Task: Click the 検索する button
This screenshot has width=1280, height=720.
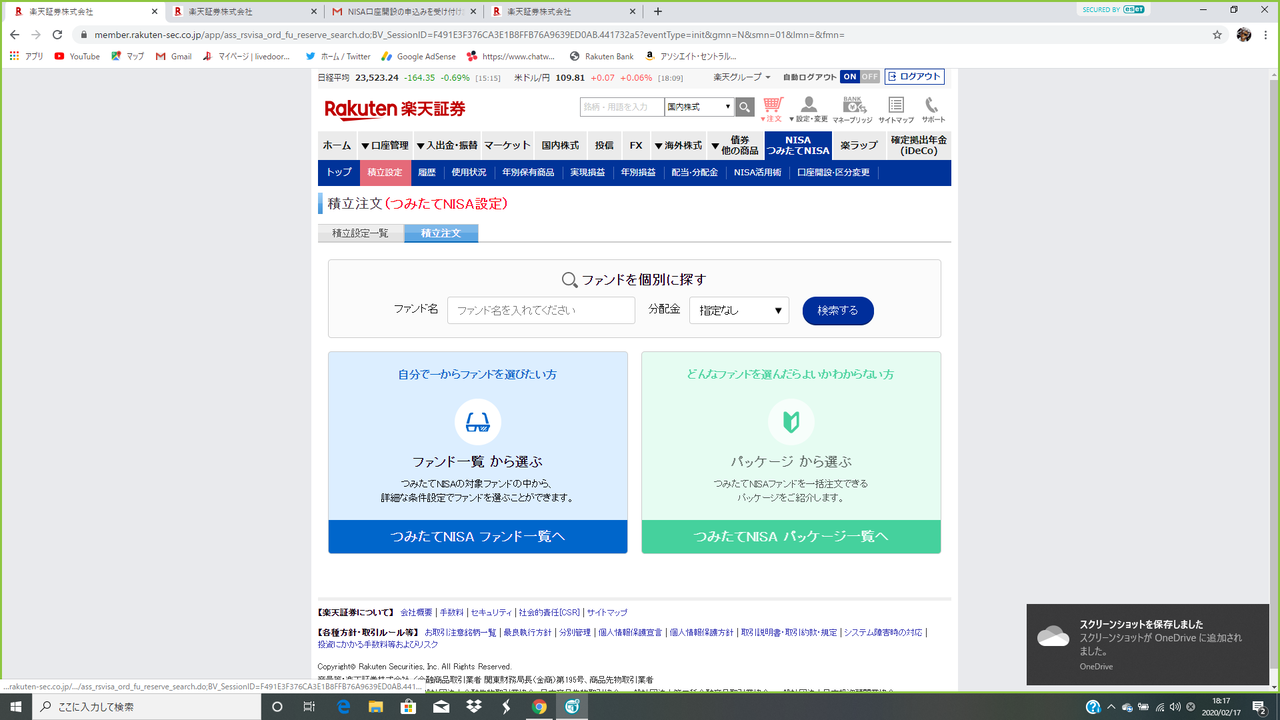Action: click(838, 310)
